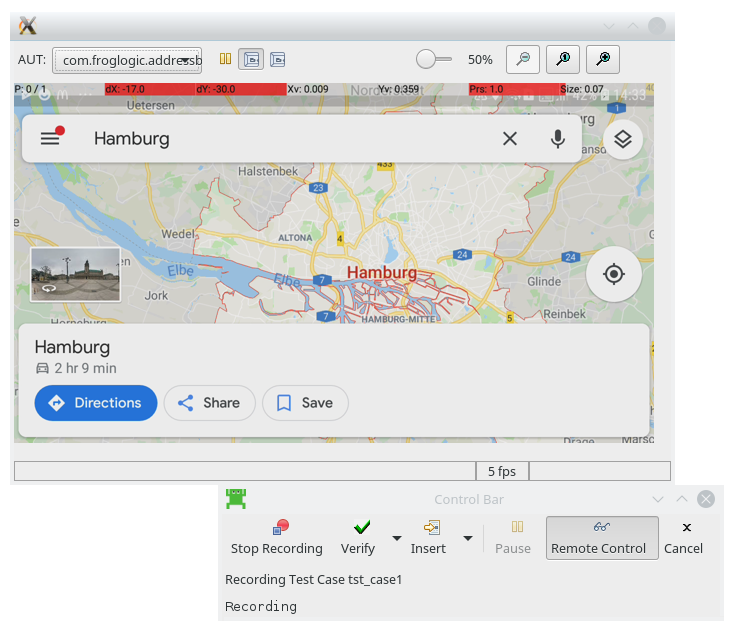736x631 pixels.
Task: Expand the Verify dropdown arrow
Action: 397,539
